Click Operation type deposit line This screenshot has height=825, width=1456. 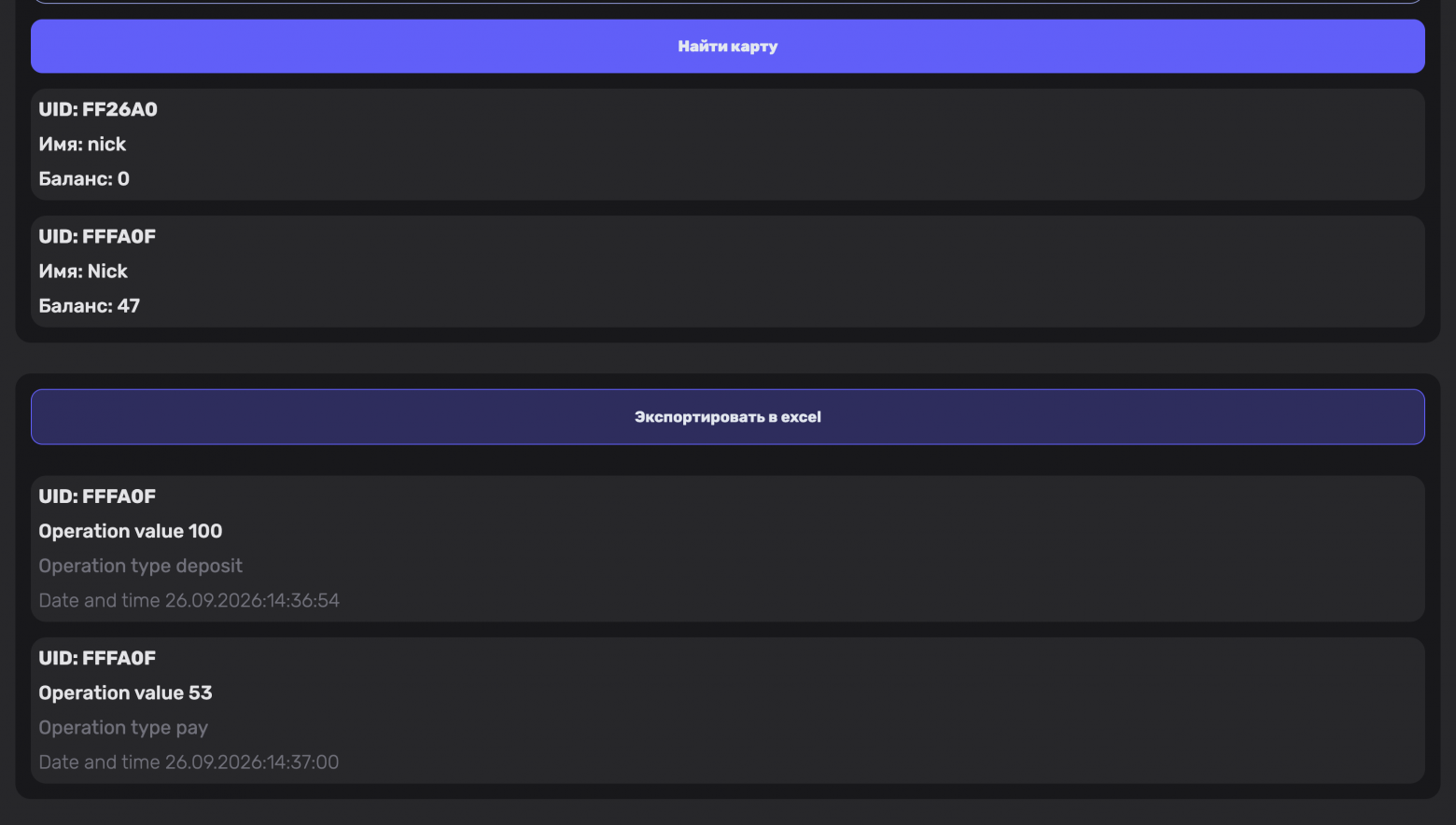click(x=140, y=566)
